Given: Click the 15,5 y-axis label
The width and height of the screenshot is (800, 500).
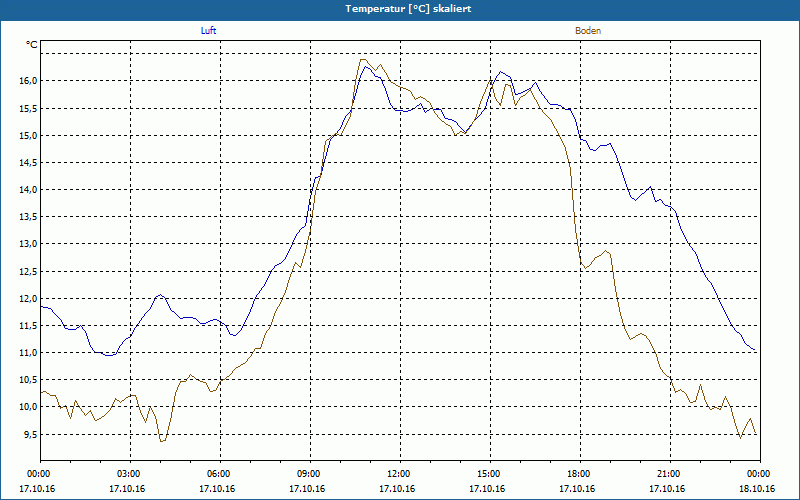Looking at the screenshot, I should 29,108.
